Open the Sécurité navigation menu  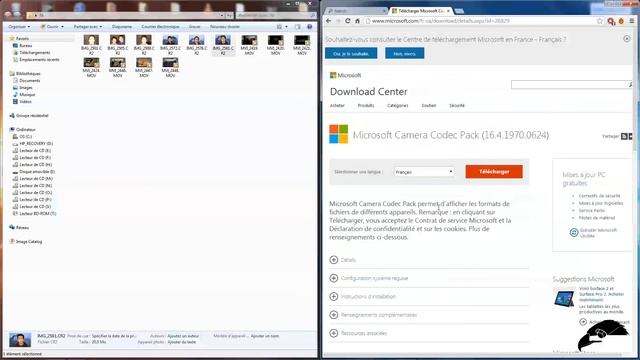click(x=457, y=105)
